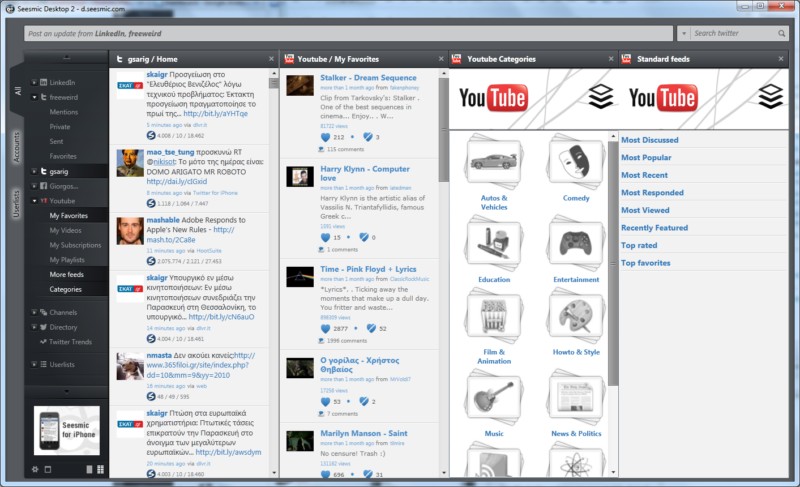
Task: Close the Standard feeds column
Action: tap(781, 59)
